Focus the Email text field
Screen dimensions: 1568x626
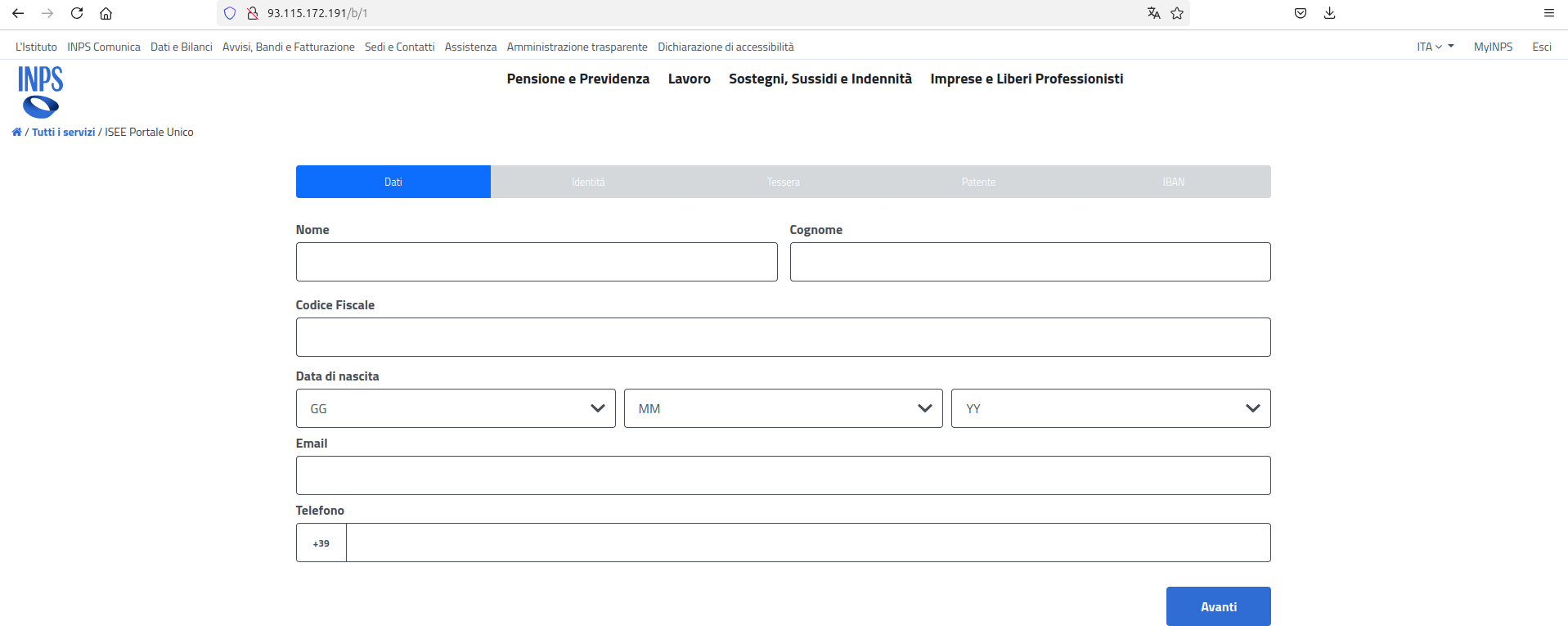(783, 475)
